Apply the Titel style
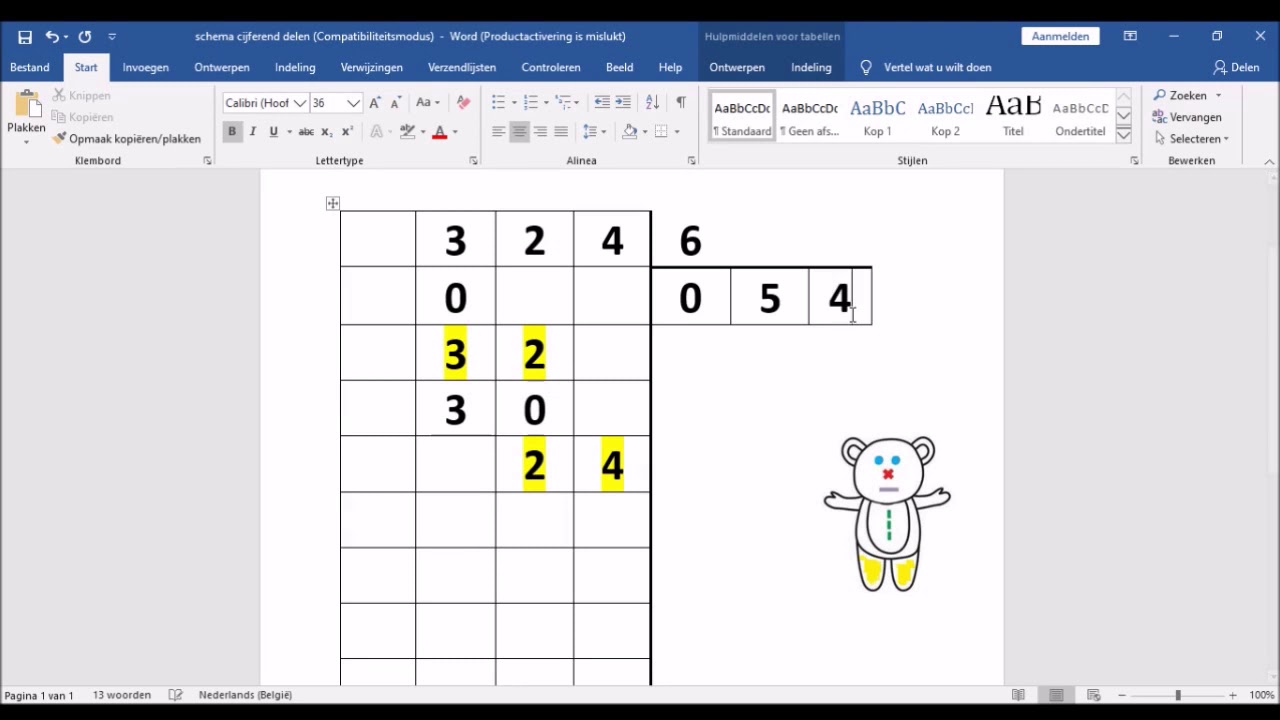The image size is (1280, 720). pos(1013,116)
